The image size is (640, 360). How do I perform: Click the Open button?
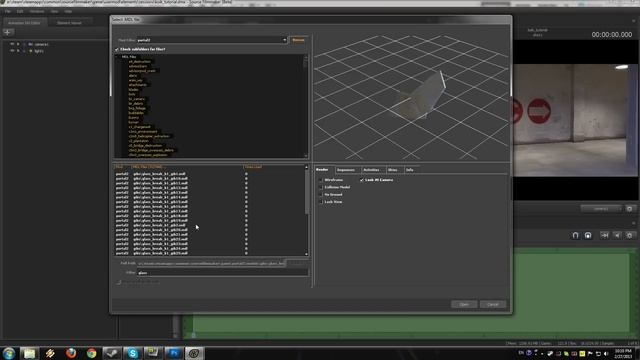[x=464, y=304]
